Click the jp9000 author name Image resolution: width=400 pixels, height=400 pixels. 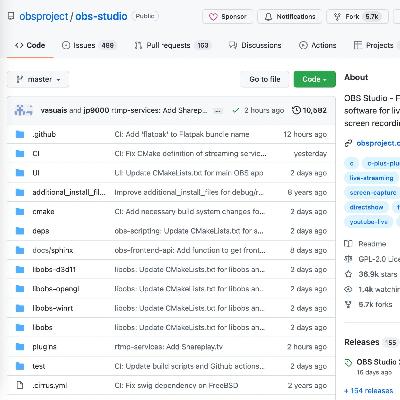96,110
